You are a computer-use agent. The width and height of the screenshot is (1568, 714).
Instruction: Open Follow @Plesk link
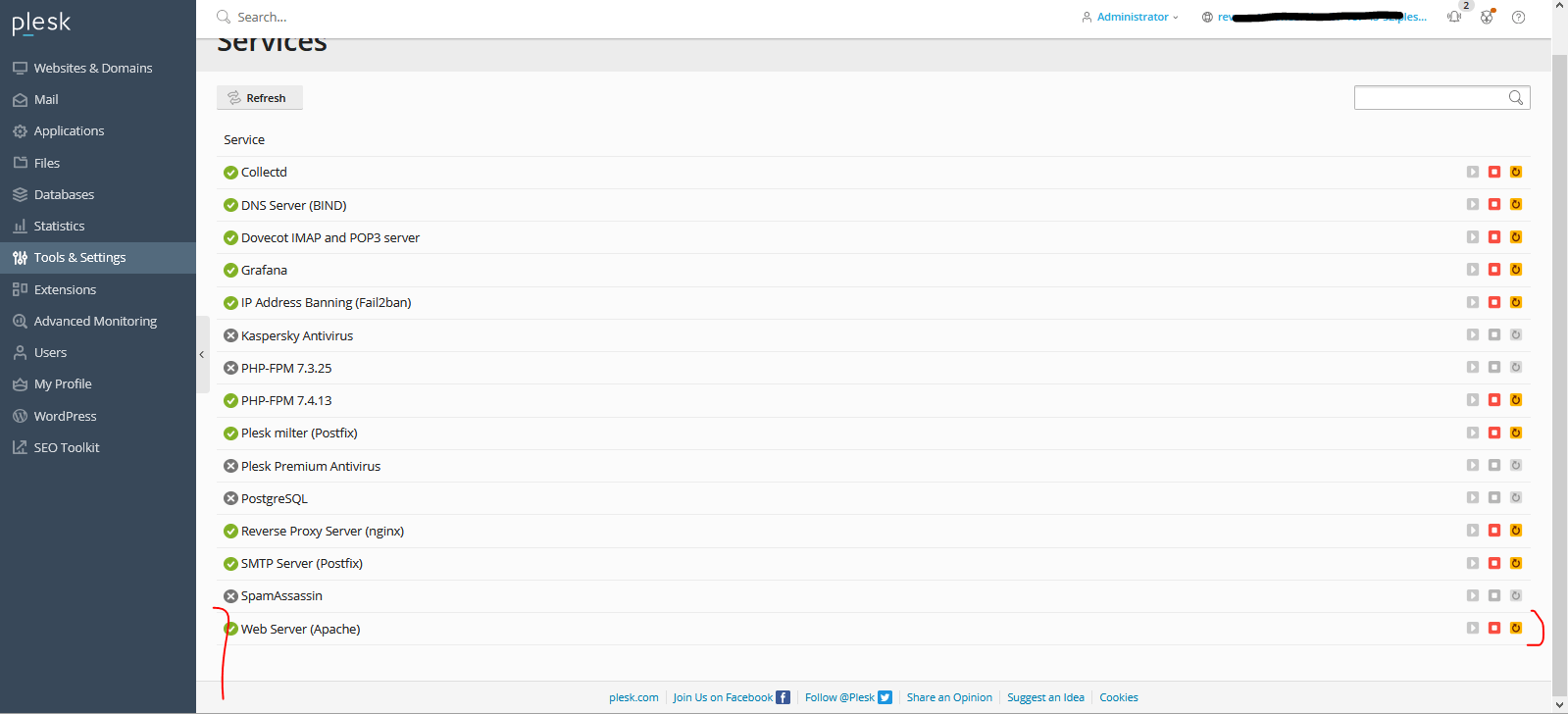pyautogui.click(x=848, y=697)
